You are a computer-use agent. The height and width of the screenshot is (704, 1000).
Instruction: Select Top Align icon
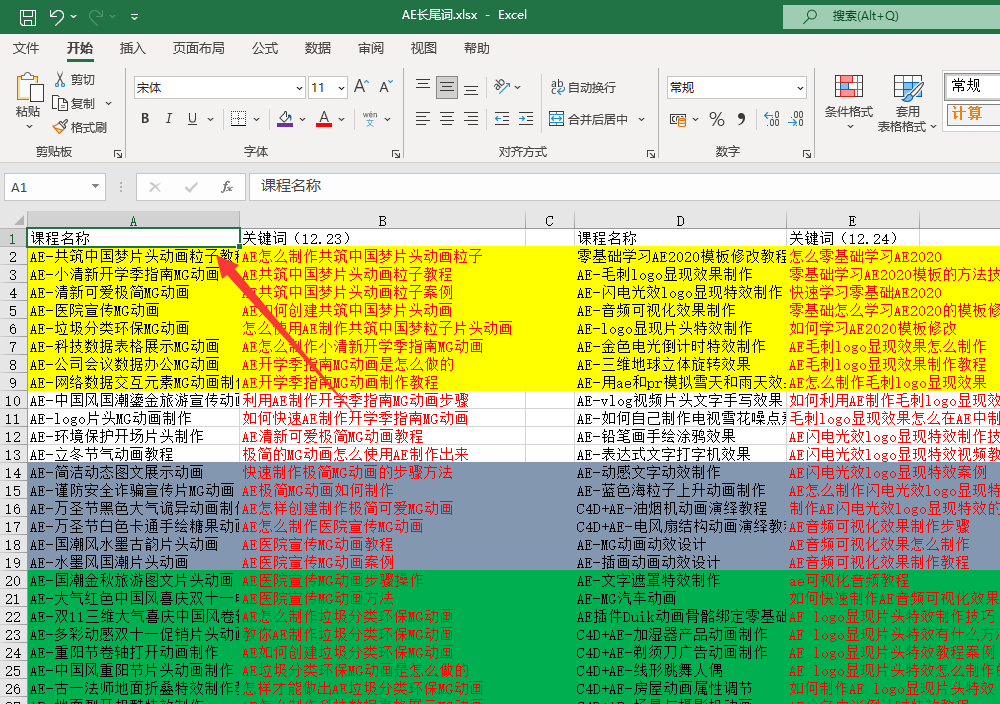click(x=423, y=86)
